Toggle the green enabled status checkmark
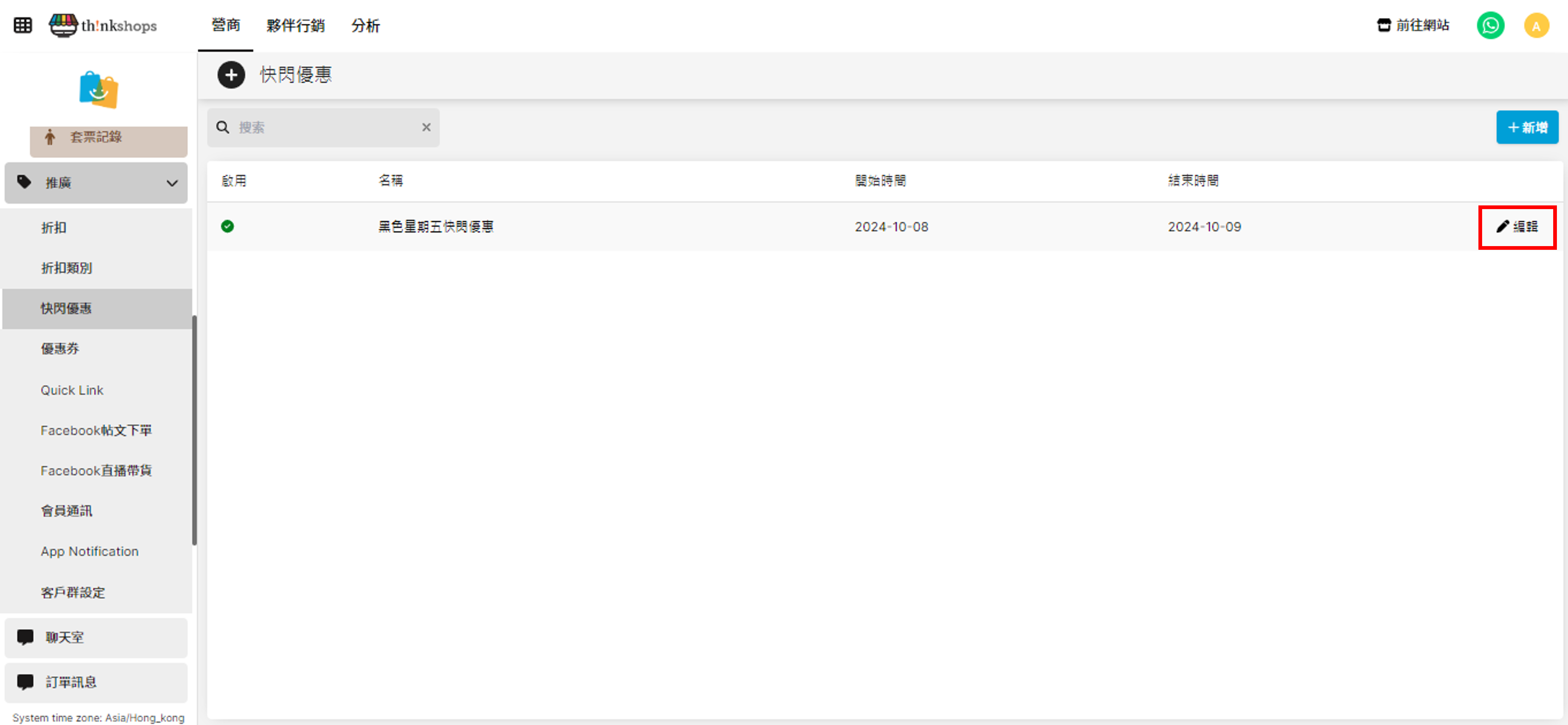 (227, 226)
